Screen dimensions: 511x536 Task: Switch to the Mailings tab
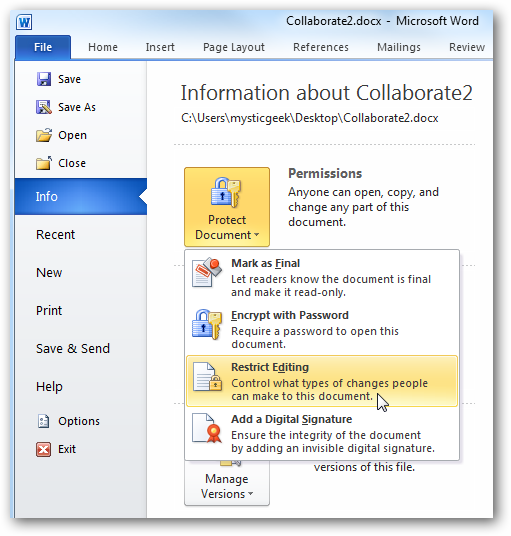coord(399,47)
